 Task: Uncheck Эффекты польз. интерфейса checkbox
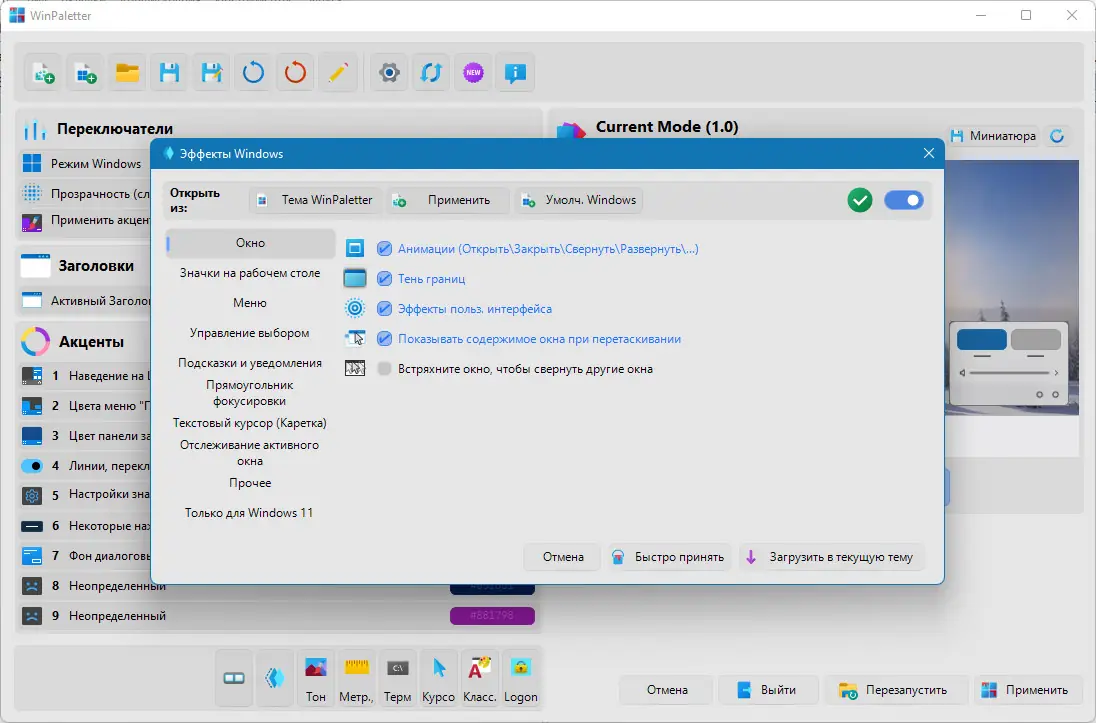384,308
